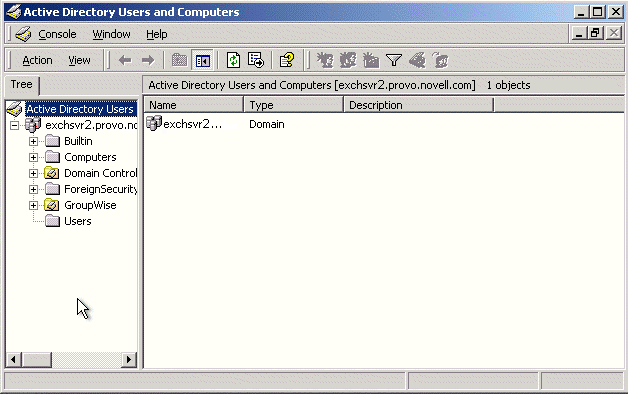Select the GroupWise organizational unit
This screenshot has height=394, width=628.
[90, 205]
